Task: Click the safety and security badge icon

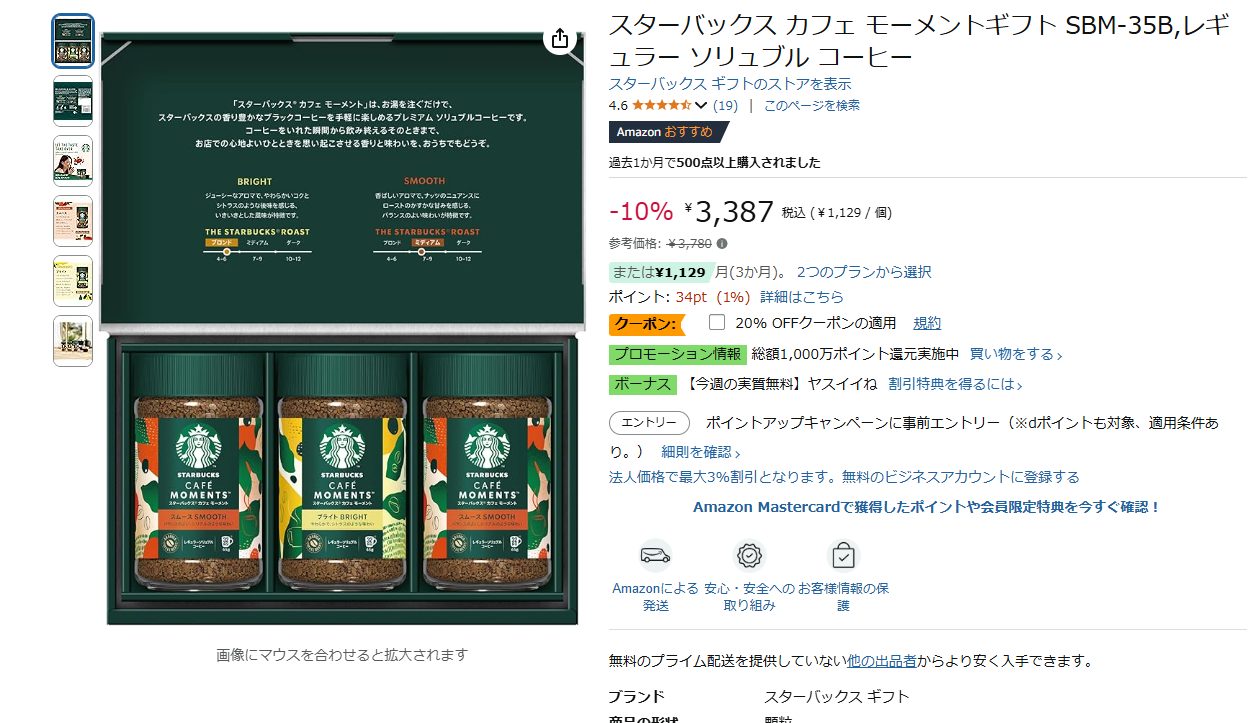Action: (749, 555)
